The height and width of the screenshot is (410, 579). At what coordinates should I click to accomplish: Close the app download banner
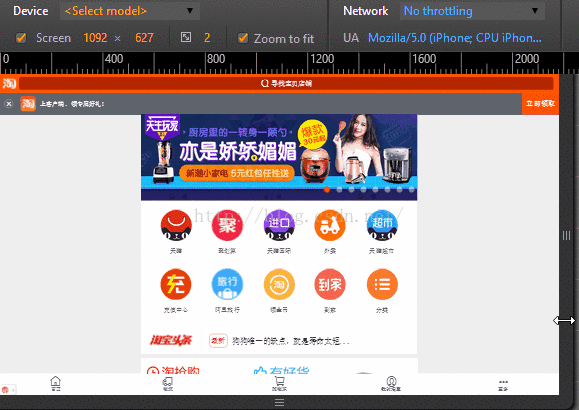[9, 104]
